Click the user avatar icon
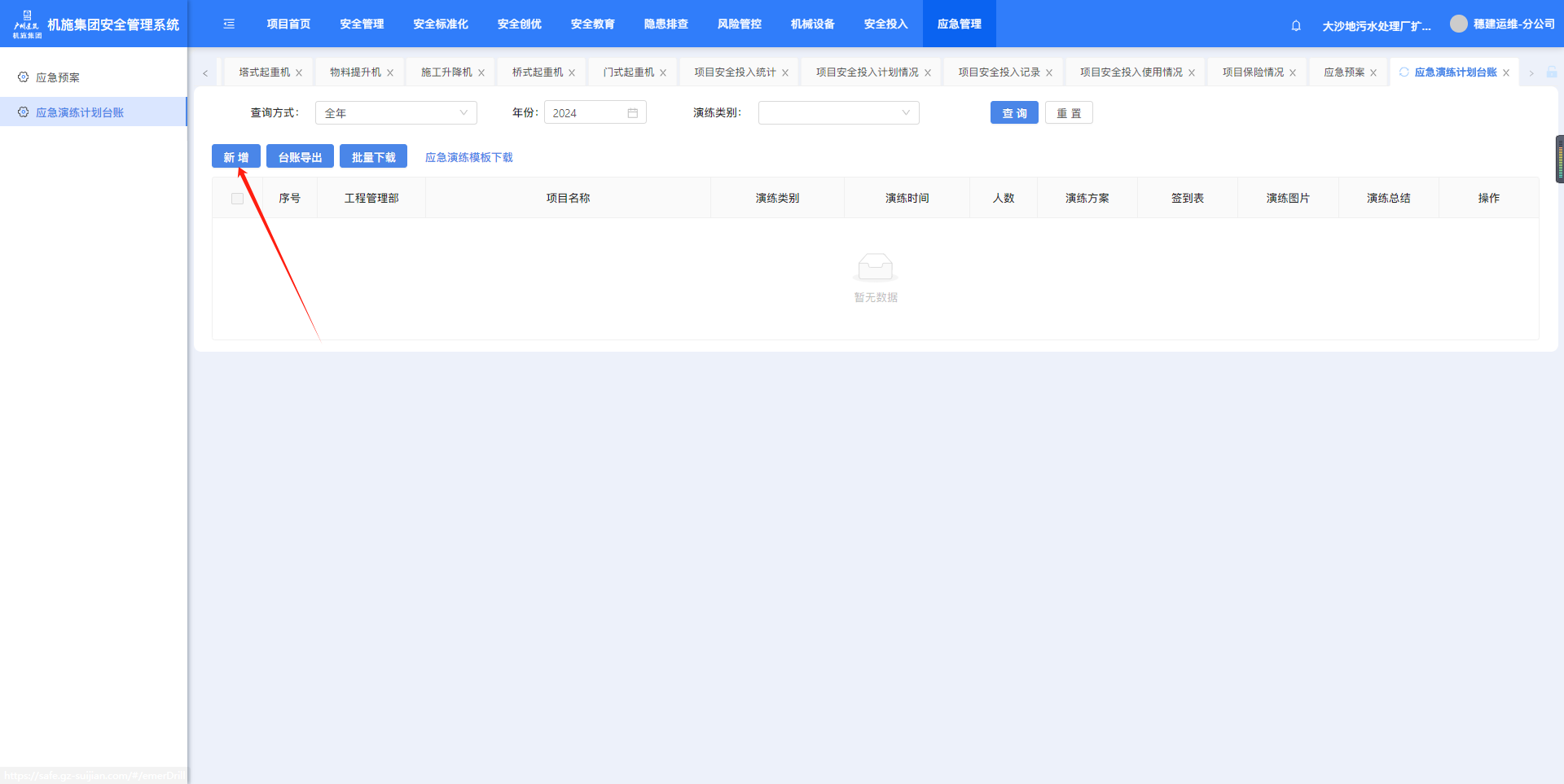This screenshot has height=784, width=1564. coord(1458,24)
